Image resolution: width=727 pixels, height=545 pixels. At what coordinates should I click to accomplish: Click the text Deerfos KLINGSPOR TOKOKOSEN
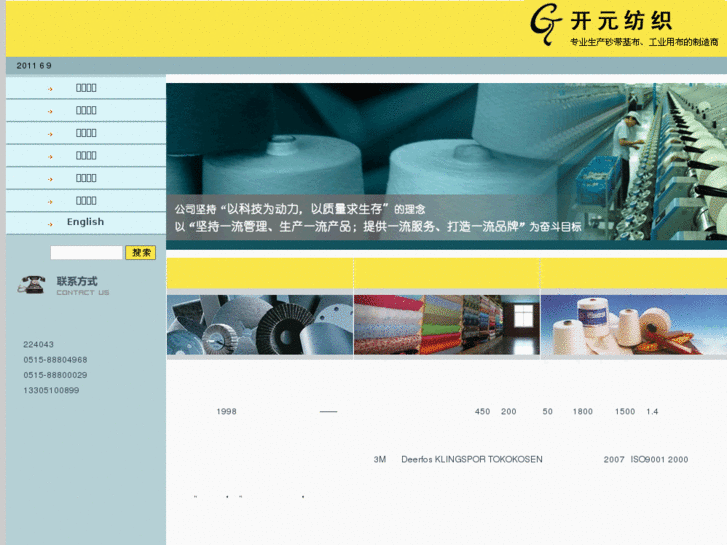472,459
